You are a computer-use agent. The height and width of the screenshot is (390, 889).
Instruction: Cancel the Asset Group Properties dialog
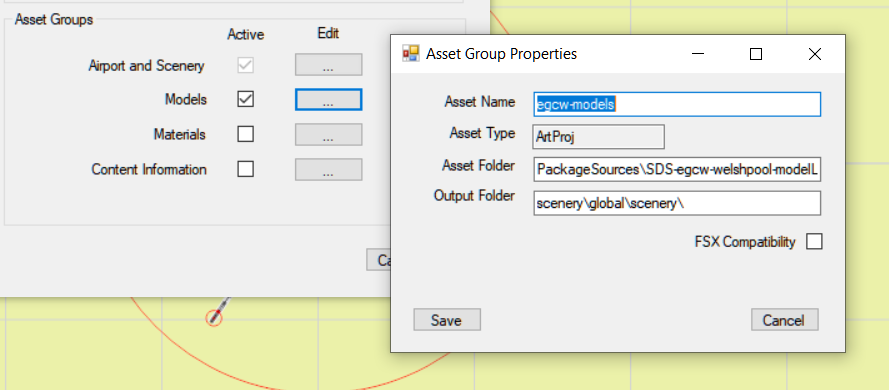pyautogui.click(x=785, y=320)
